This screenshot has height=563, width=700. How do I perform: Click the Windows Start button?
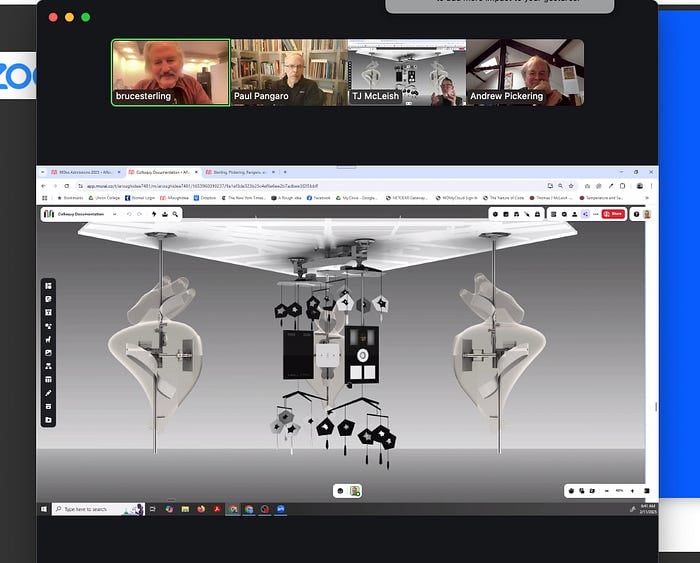[x=44, y=509]
